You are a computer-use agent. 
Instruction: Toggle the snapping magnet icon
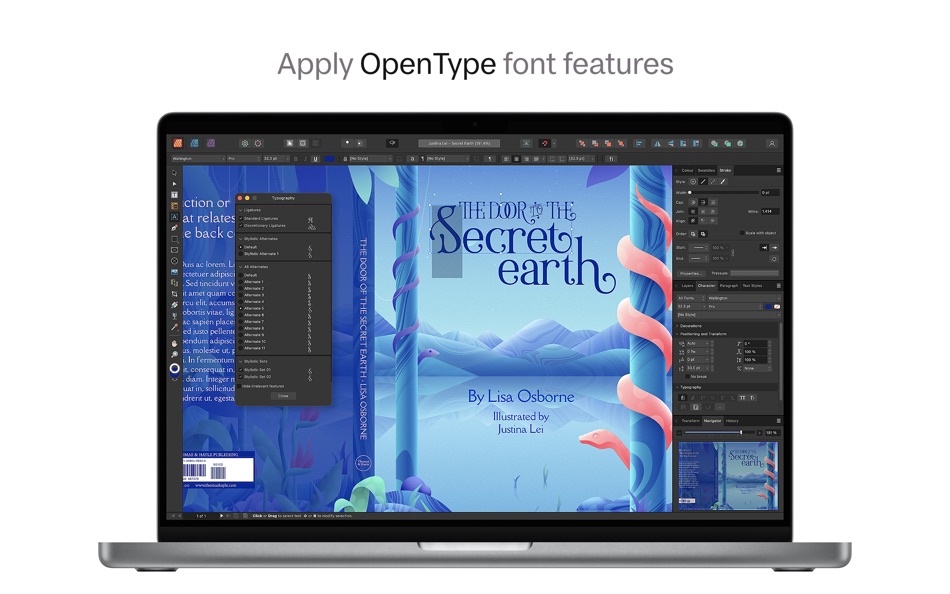pyautogui.click(x=545, y=144)
